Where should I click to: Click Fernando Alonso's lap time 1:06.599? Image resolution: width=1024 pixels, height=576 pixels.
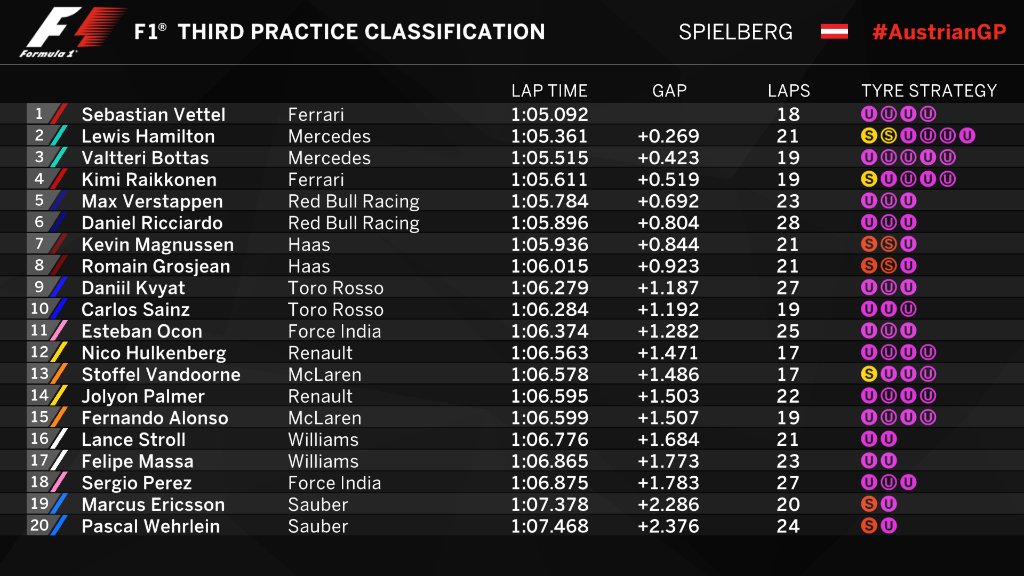click(x=549, y=418)
